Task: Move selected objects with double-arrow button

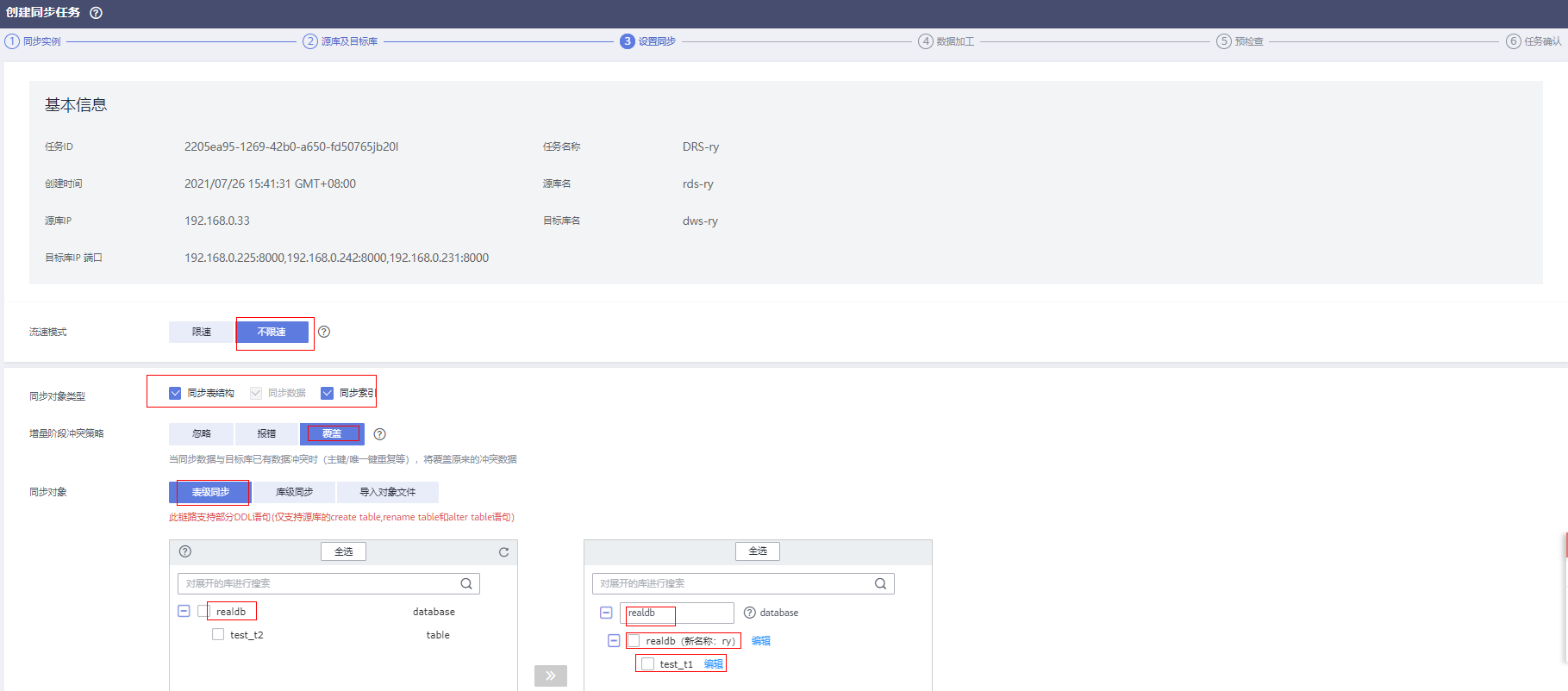Action: tap(551, 675)
